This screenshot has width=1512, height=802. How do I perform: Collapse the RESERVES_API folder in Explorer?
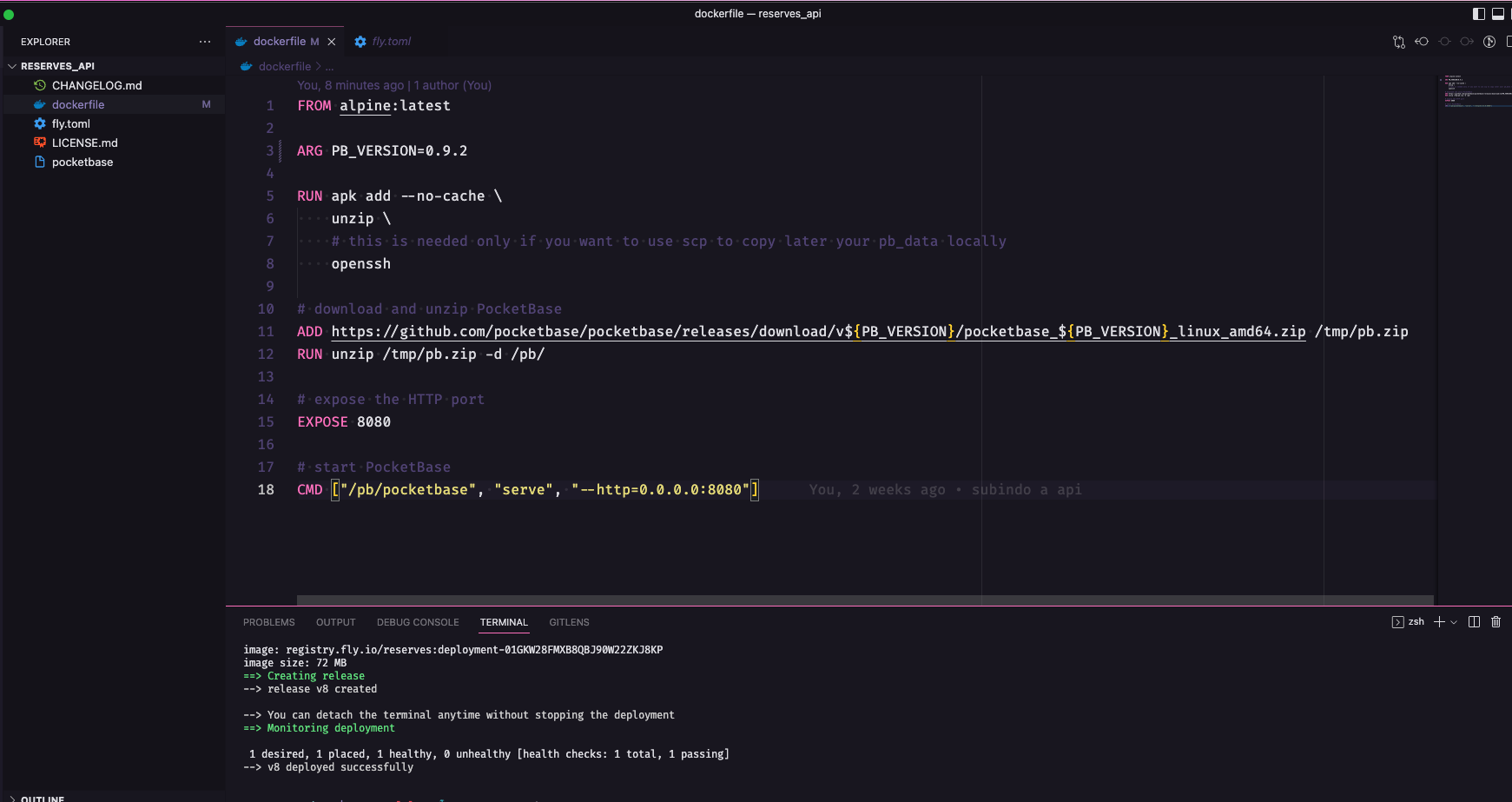tap(12, 65)
